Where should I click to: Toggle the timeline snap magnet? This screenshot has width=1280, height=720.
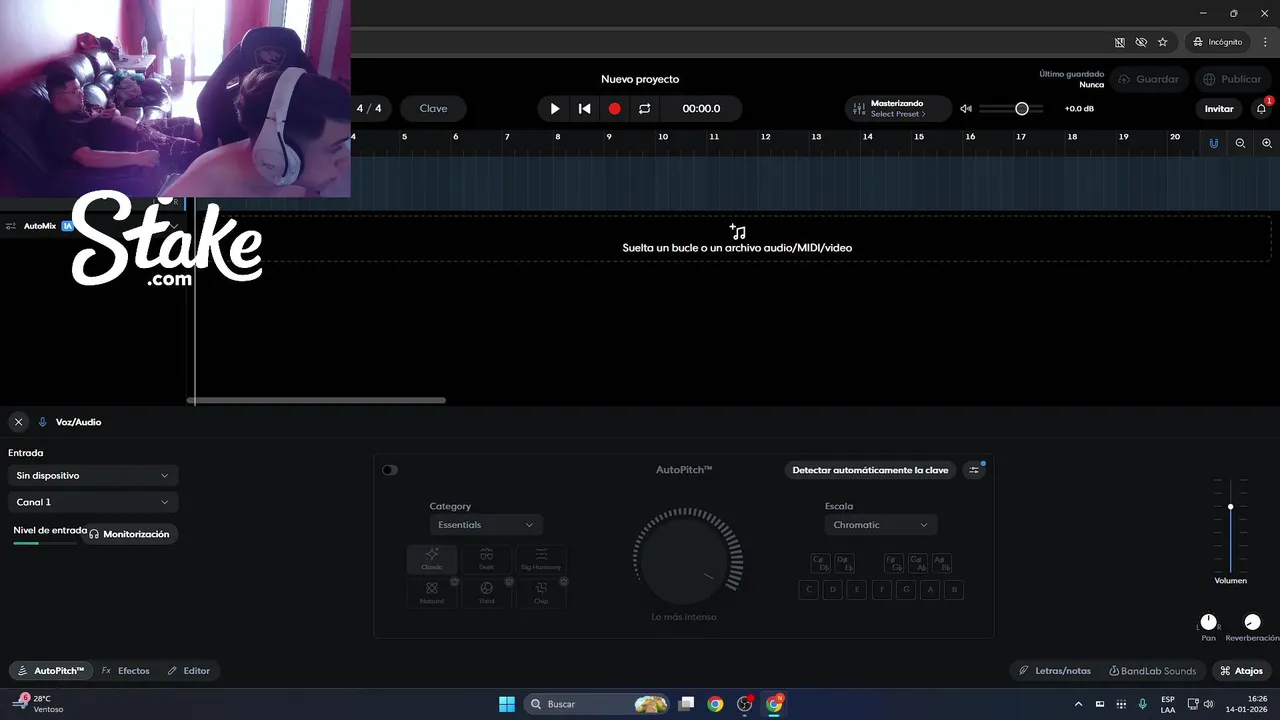click(x=1214, y=143)
